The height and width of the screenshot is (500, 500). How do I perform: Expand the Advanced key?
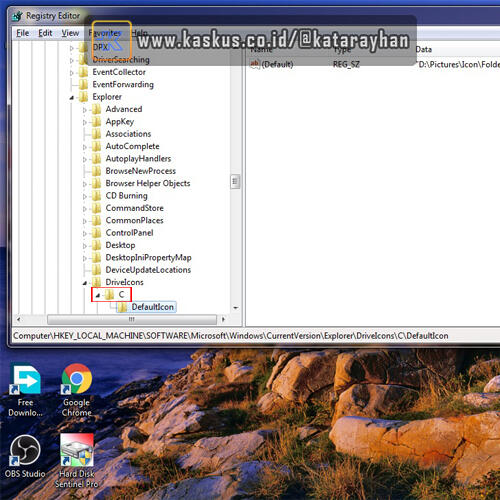pos(85,110)
